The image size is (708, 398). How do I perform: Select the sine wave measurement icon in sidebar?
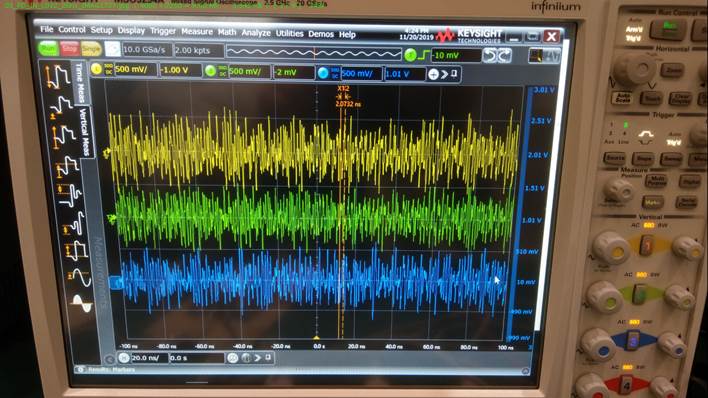coord(79,277)
